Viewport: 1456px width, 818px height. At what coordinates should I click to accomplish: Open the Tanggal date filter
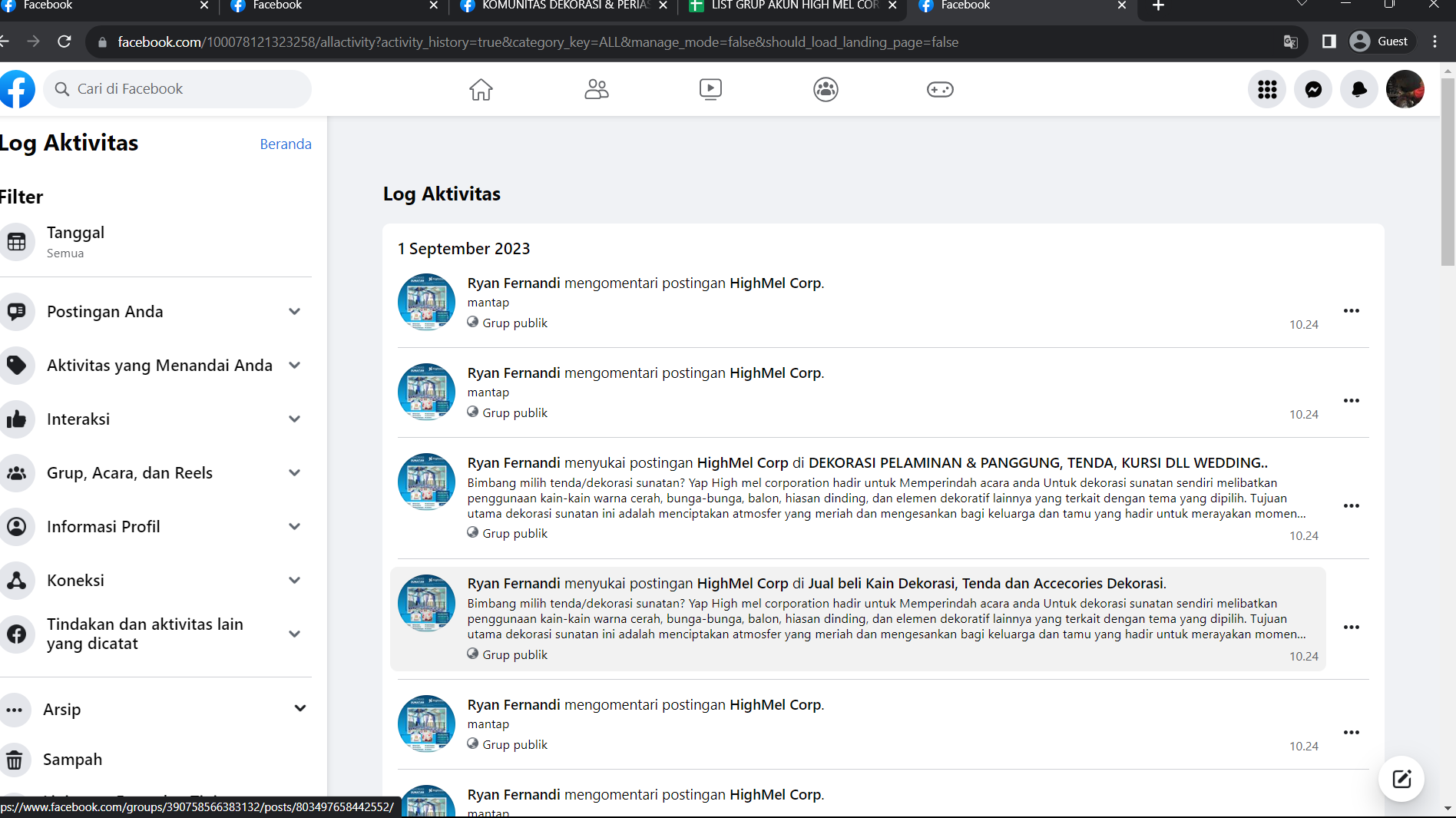[x=156, y=242]
